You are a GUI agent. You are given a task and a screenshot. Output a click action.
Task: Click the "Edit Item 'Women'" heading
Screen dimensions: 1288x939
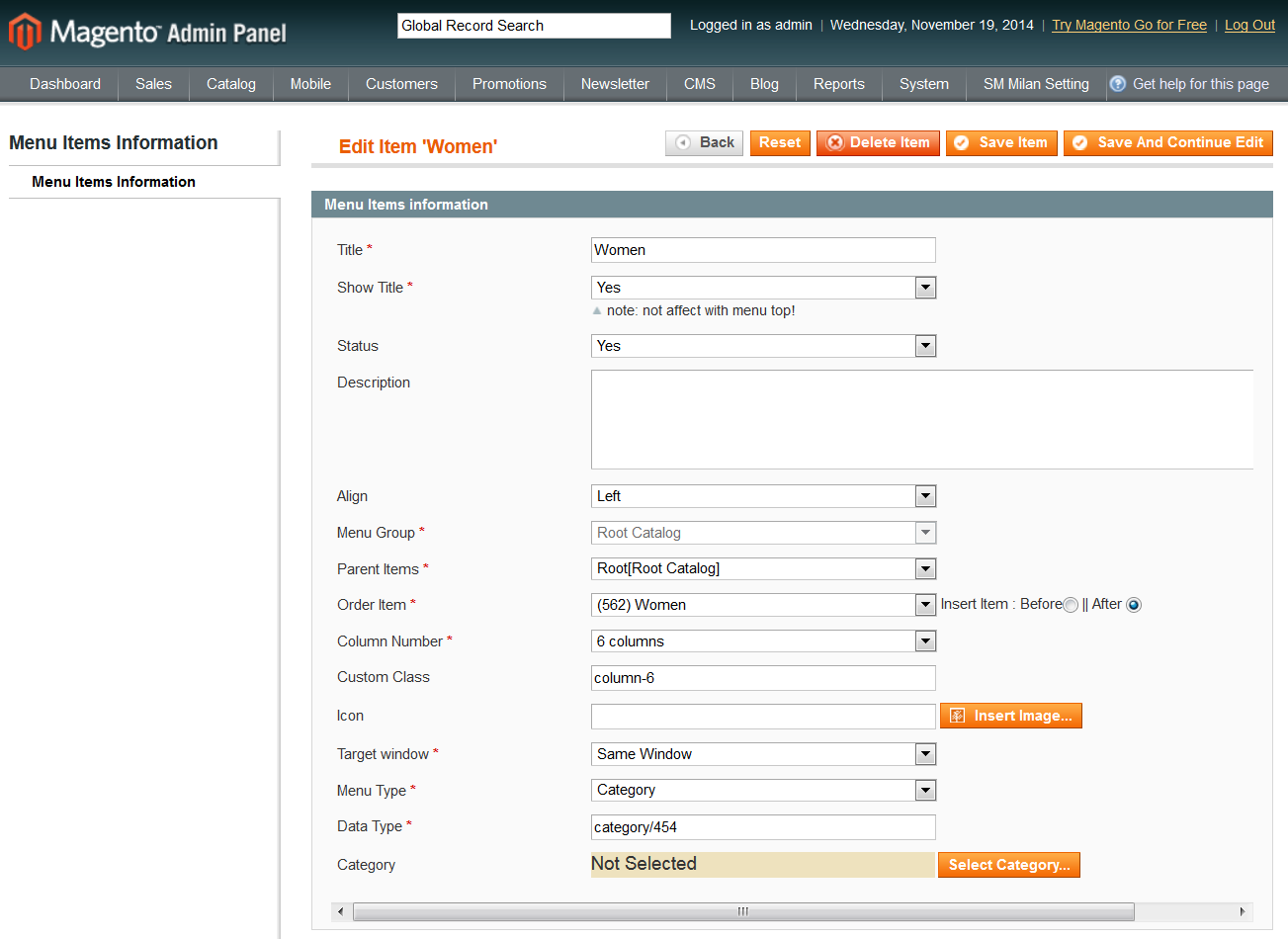pyautogui.click(x=418, y=146)
